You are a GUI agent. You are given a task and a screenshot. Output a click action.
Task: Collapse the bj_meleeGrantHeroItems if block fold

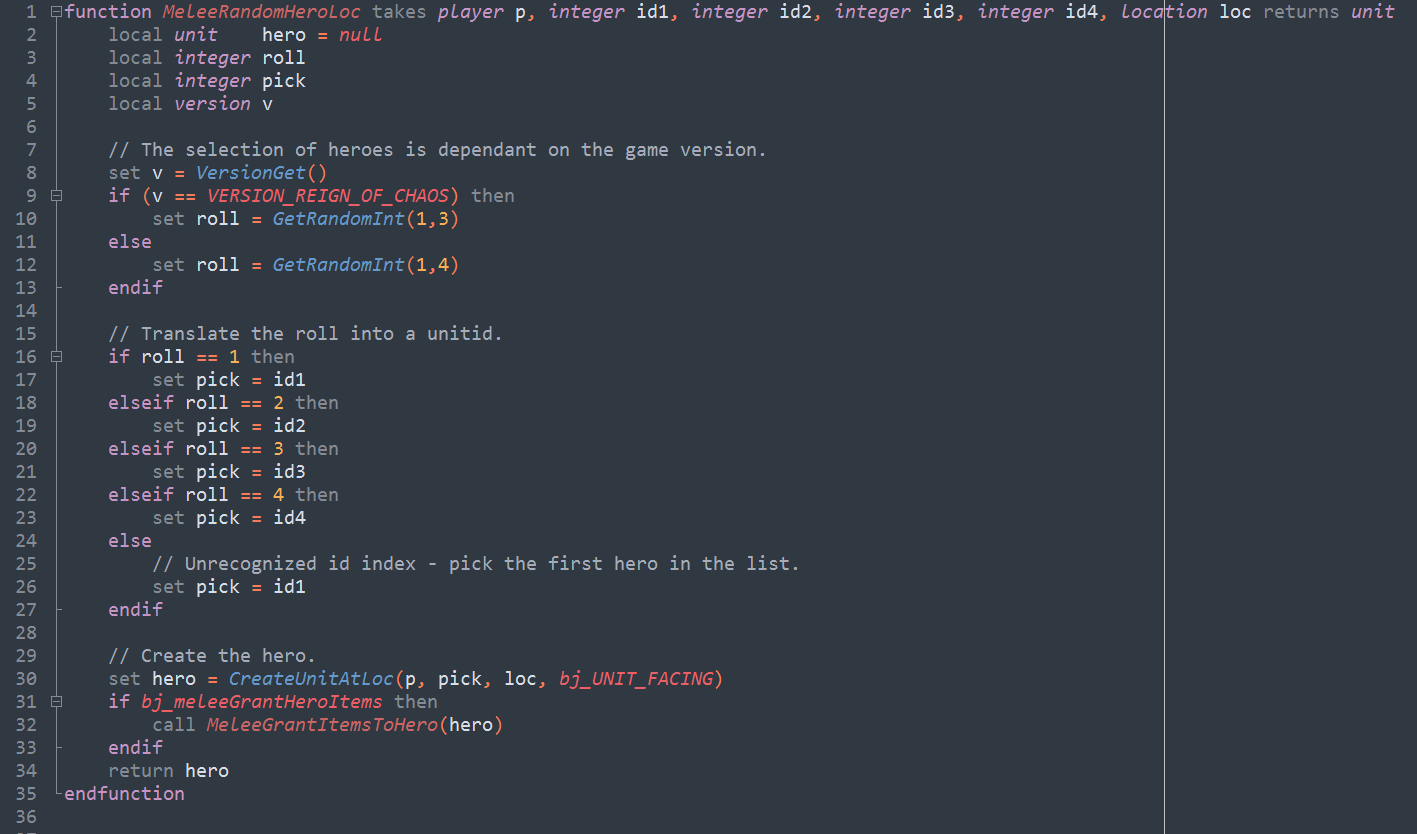pos(56,702)
